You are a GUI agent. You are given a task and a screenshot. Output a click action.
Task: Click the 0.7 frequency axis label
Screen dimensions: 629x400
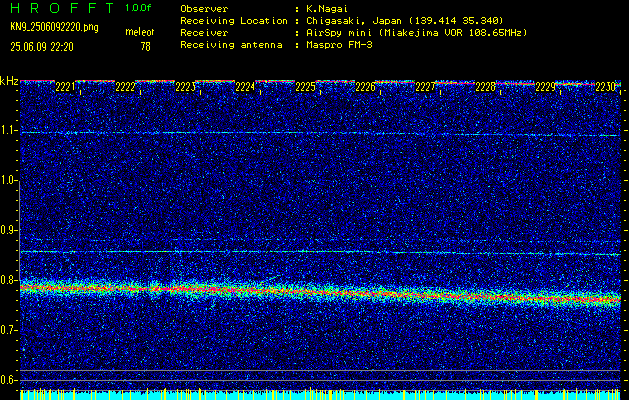tap(8, 330)
